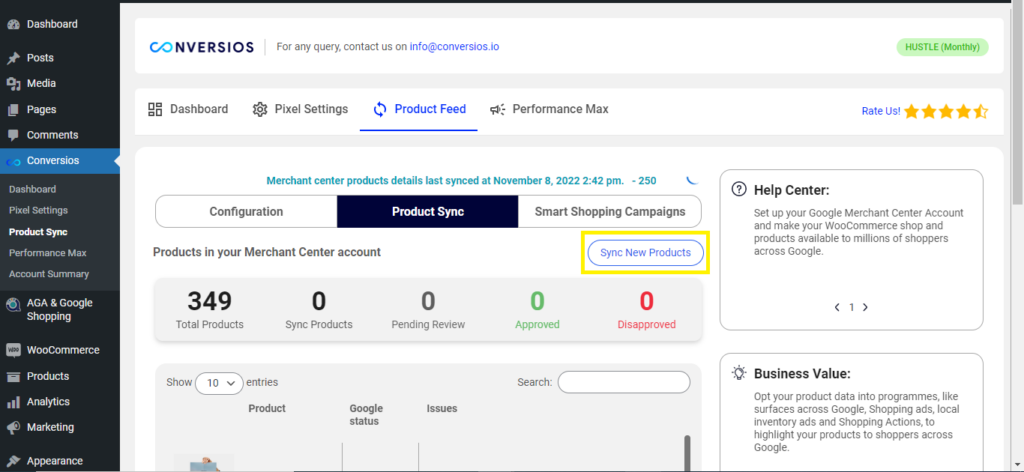
Task: Click the Media icon in sidebar
Action: [x=13, y=84]
